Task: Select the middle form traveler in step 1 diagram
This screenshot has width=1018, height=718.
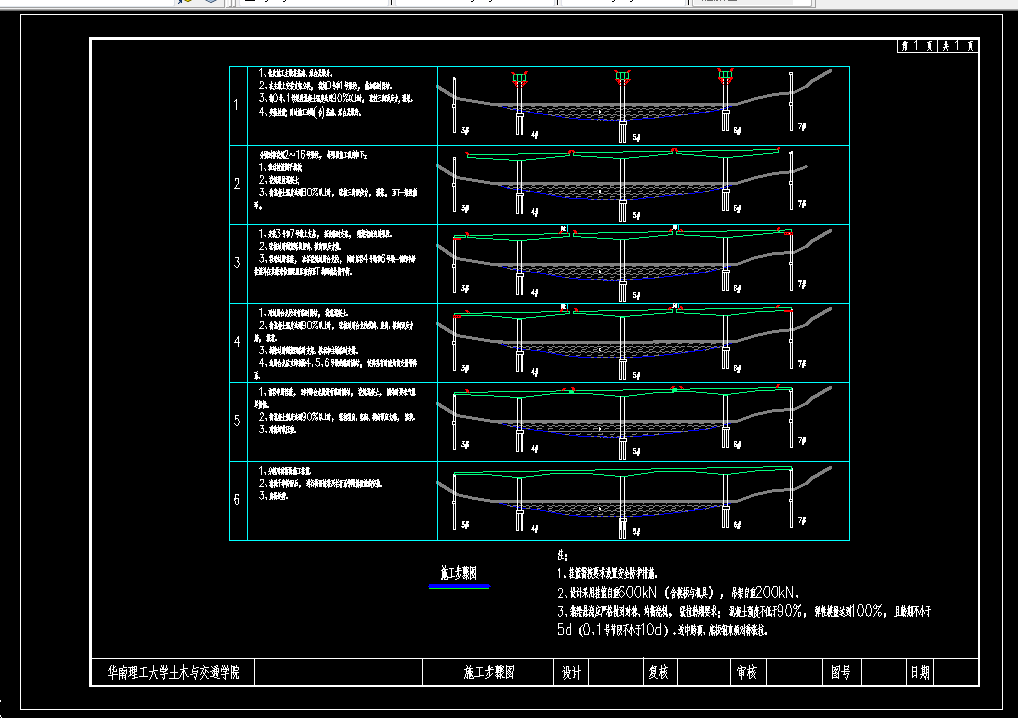Action: point(623,78)
